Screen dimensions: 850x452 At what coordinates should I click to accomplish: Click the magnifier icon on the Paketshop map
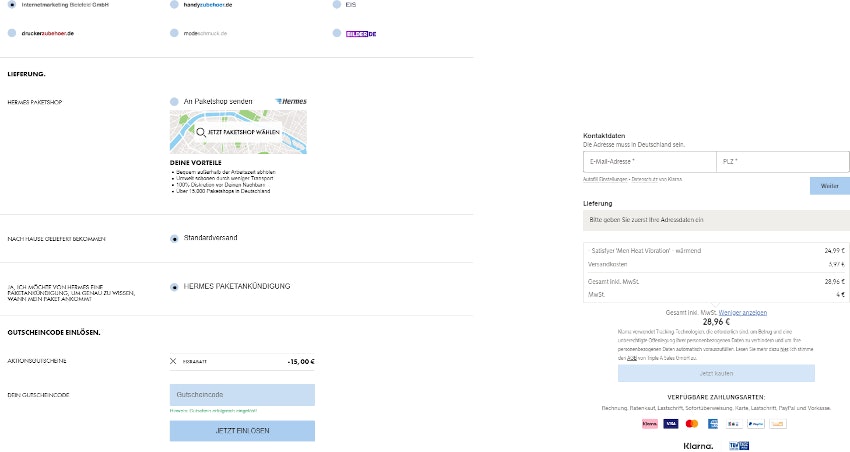click(x=201, y=132)
